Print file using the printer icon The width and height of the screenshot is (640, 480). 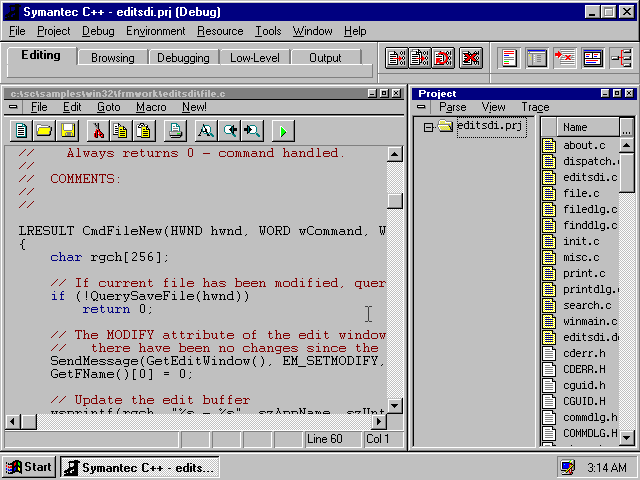[x=175, y=131]
